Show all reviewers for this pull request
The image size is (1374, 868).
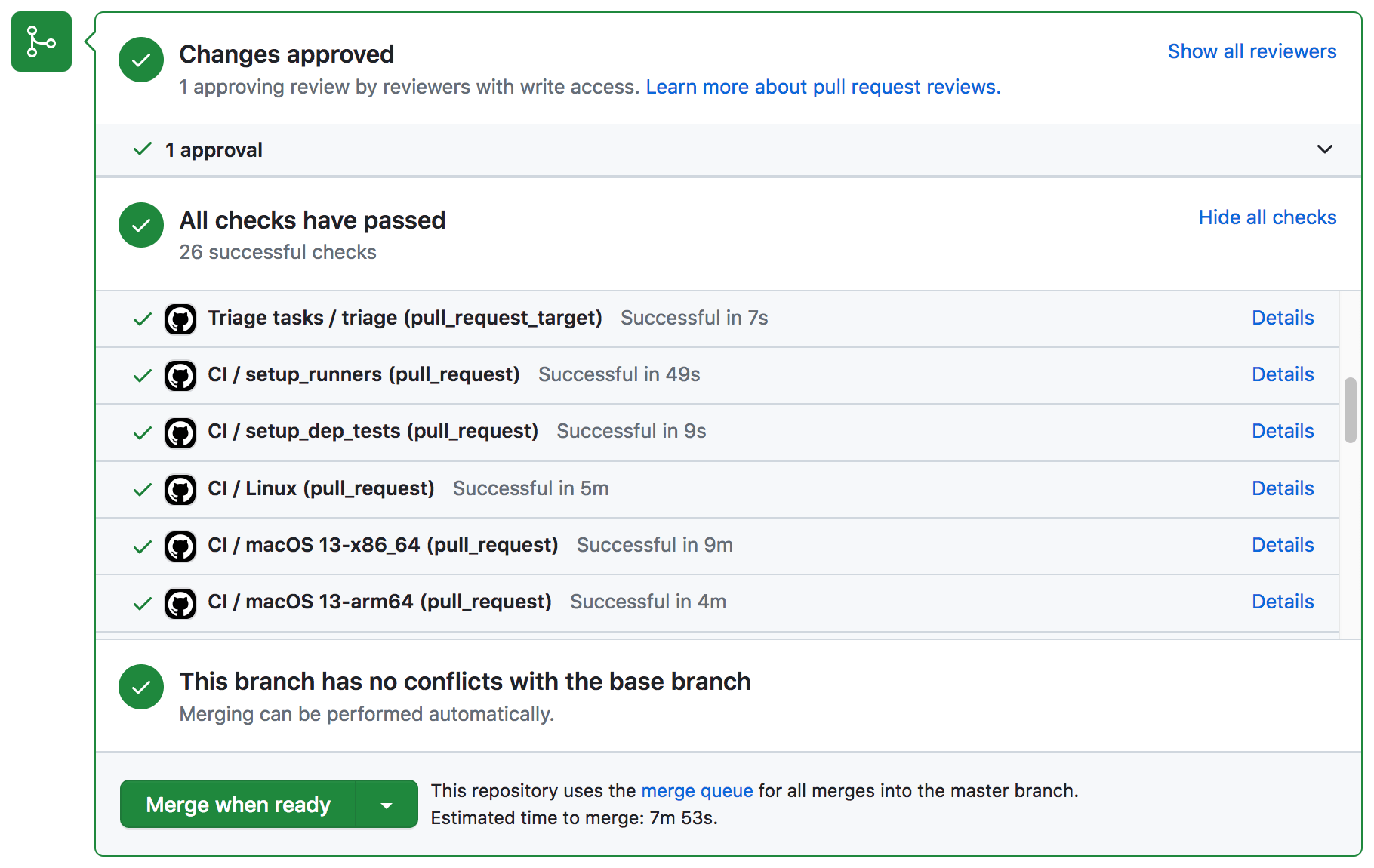[1252, 51]
